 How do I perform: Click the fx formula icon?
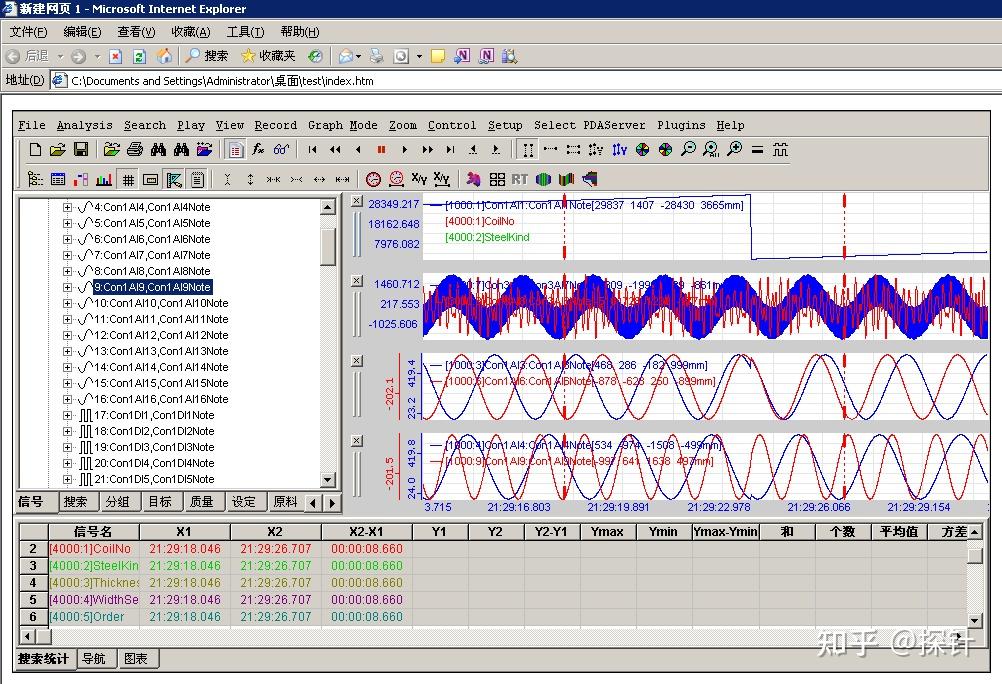(x=258, y=150)
